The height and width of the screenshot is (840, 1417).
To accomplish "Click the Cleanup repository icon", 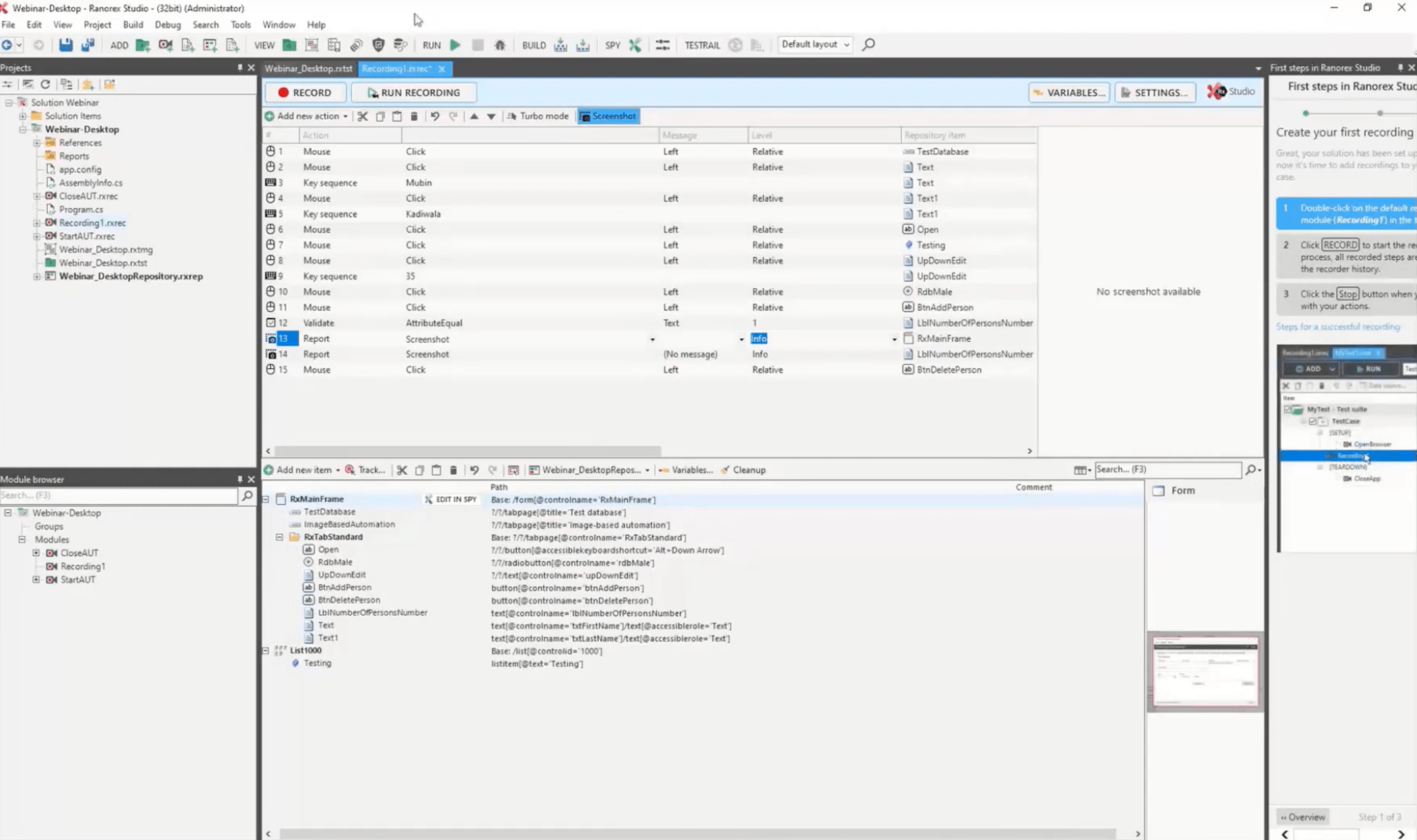I will tap(743, 470).
